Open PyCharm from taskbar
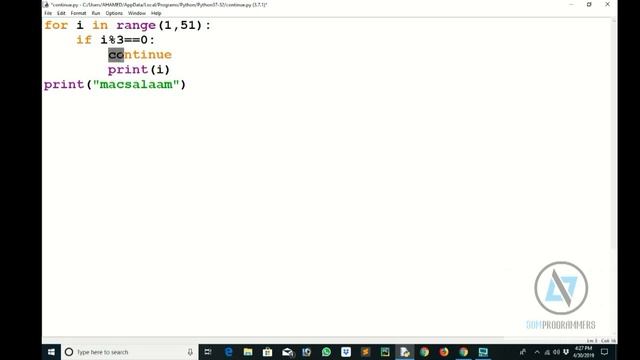Image resolution: width=640 pixels, height=360 pixels. click(x=385, y=352)
